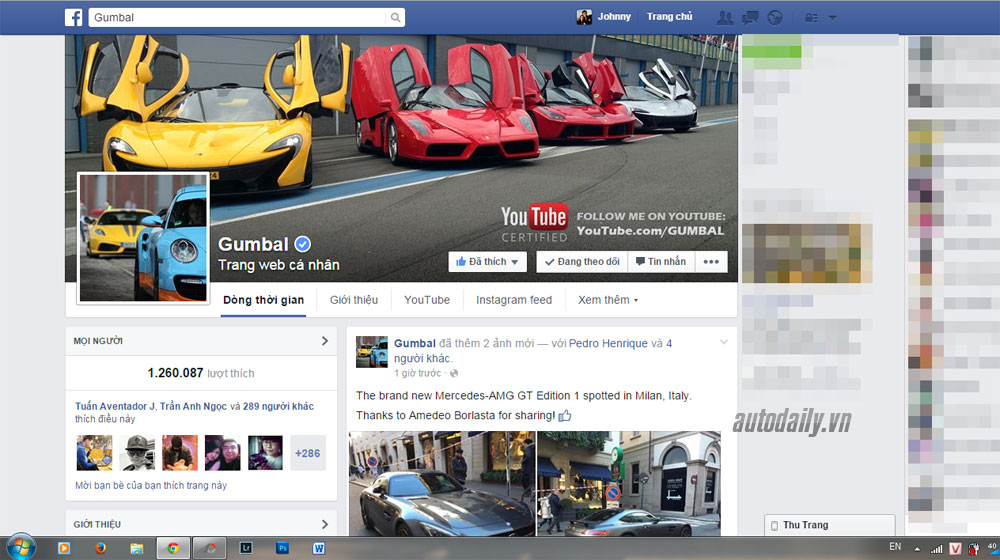The image size is (1000, 560).
Task: Expand post options chevron on Gumbal post
Action: tap(724, 343)
